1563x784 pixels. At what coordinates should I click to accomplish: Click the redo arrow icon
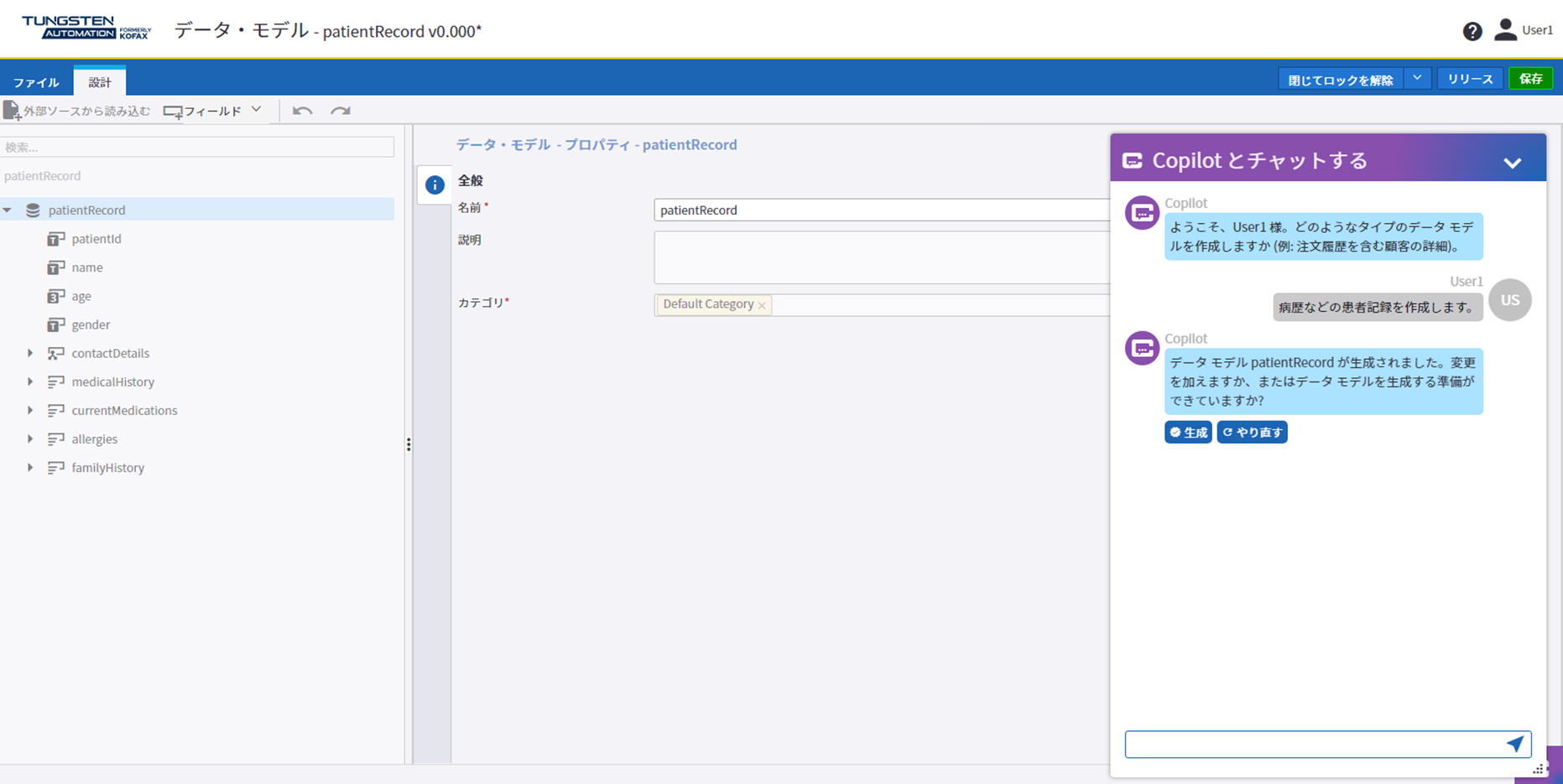coord(340,111)
